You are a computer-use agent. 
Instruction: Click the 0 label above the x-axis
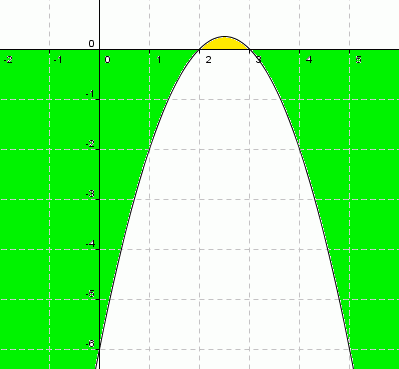tap(91, 44)
